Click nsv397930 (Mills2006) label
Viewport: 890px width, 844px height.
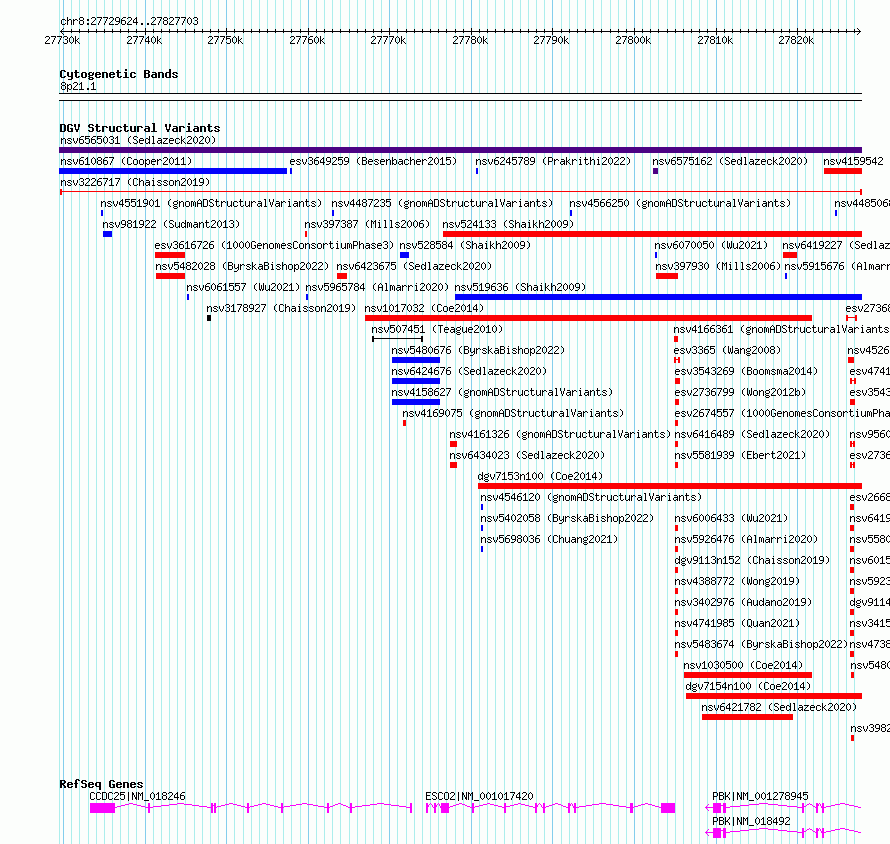tap(718, 266)
